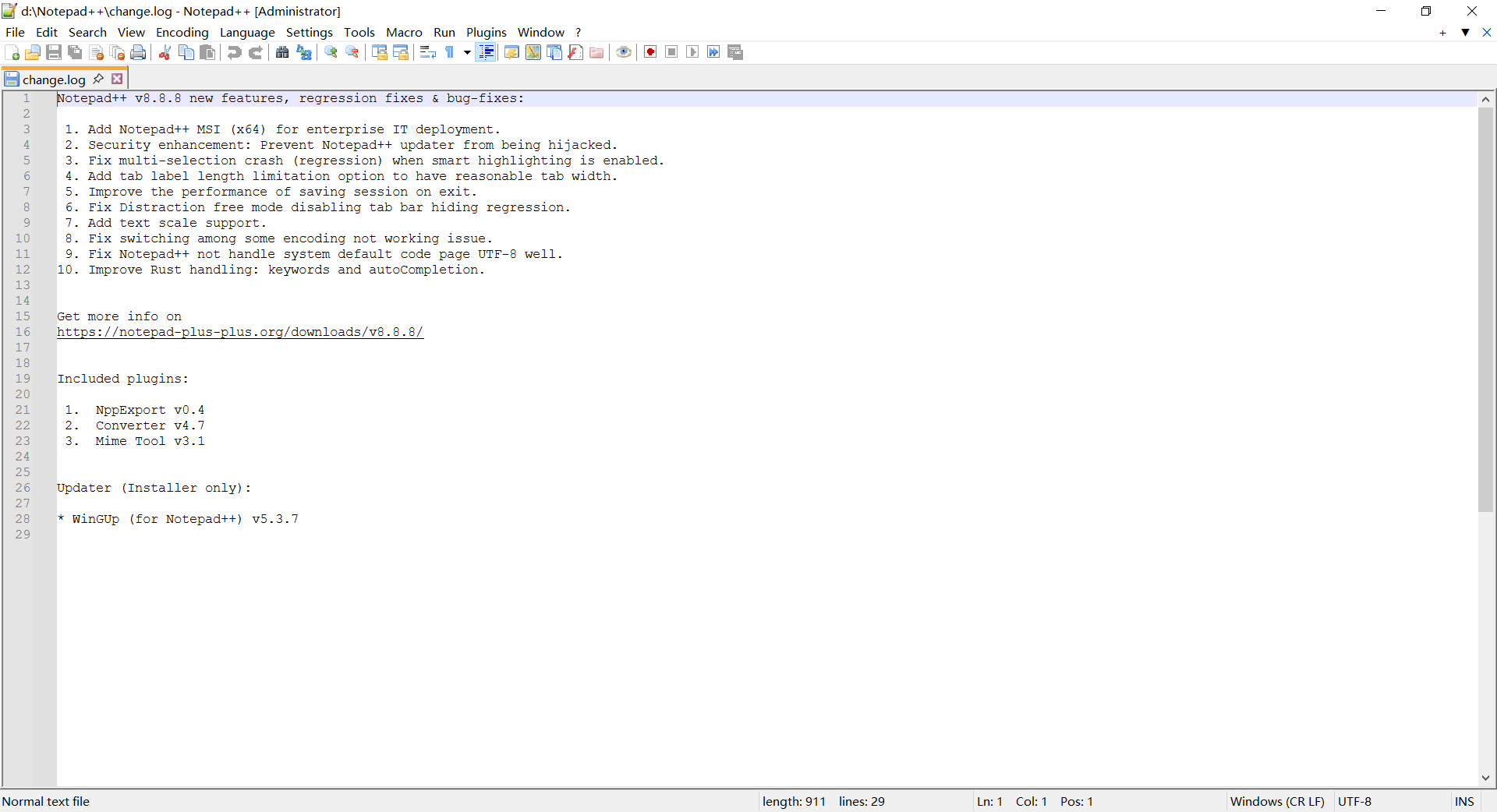Viewport: 1497px width, 812px height.
Task: Zoom out with the magnifier minus icon
Action: pyautogui.click(x=352, y=52)
